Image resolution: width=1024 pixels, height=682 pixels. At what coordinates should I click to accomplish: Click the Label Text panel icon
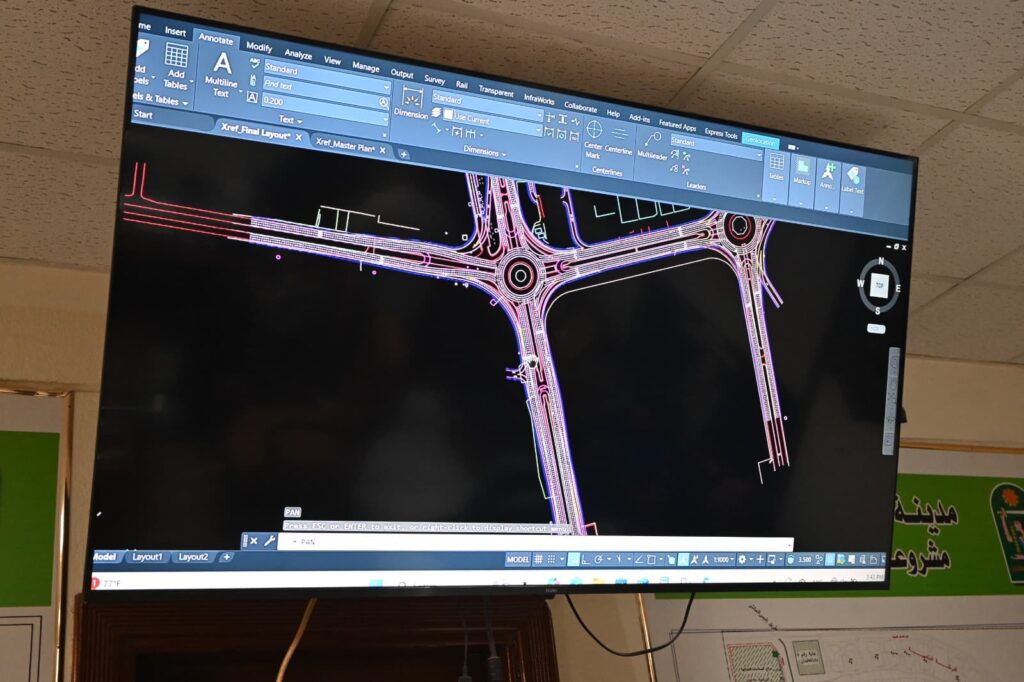point(853,182)
